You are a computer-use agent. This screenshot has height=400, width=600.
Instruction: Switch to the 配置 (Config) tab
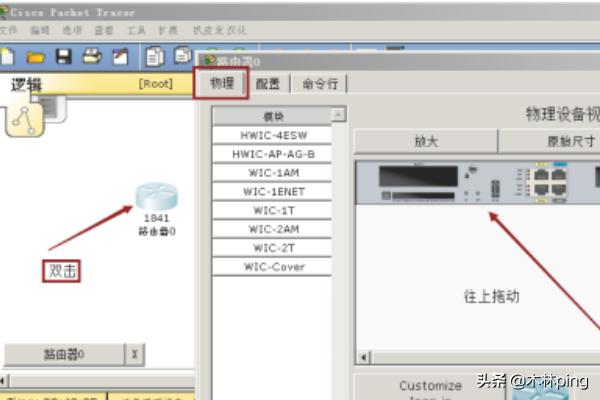point(268,84)
